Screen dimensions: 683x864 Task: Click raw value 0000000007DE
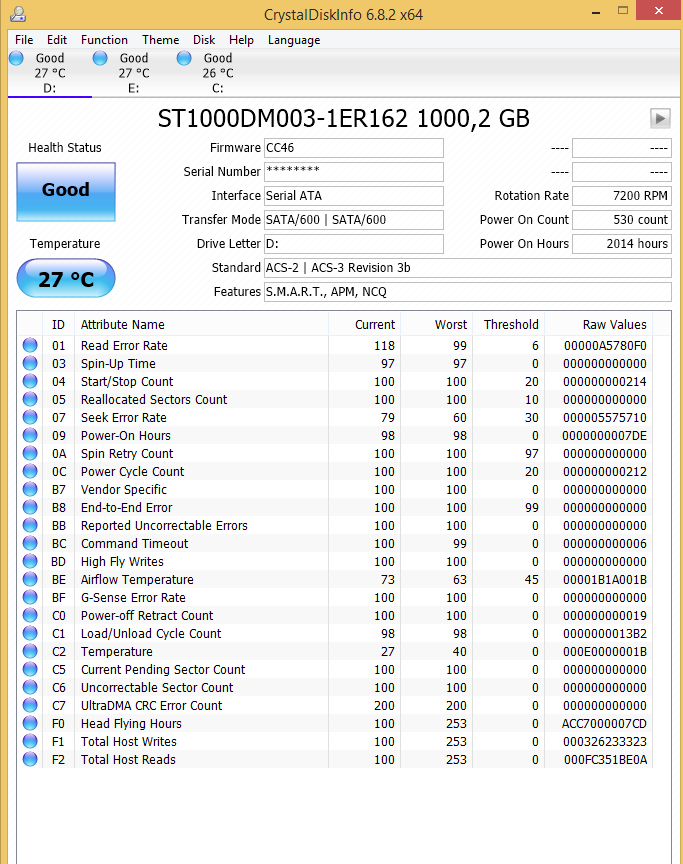tap(604, 436)
